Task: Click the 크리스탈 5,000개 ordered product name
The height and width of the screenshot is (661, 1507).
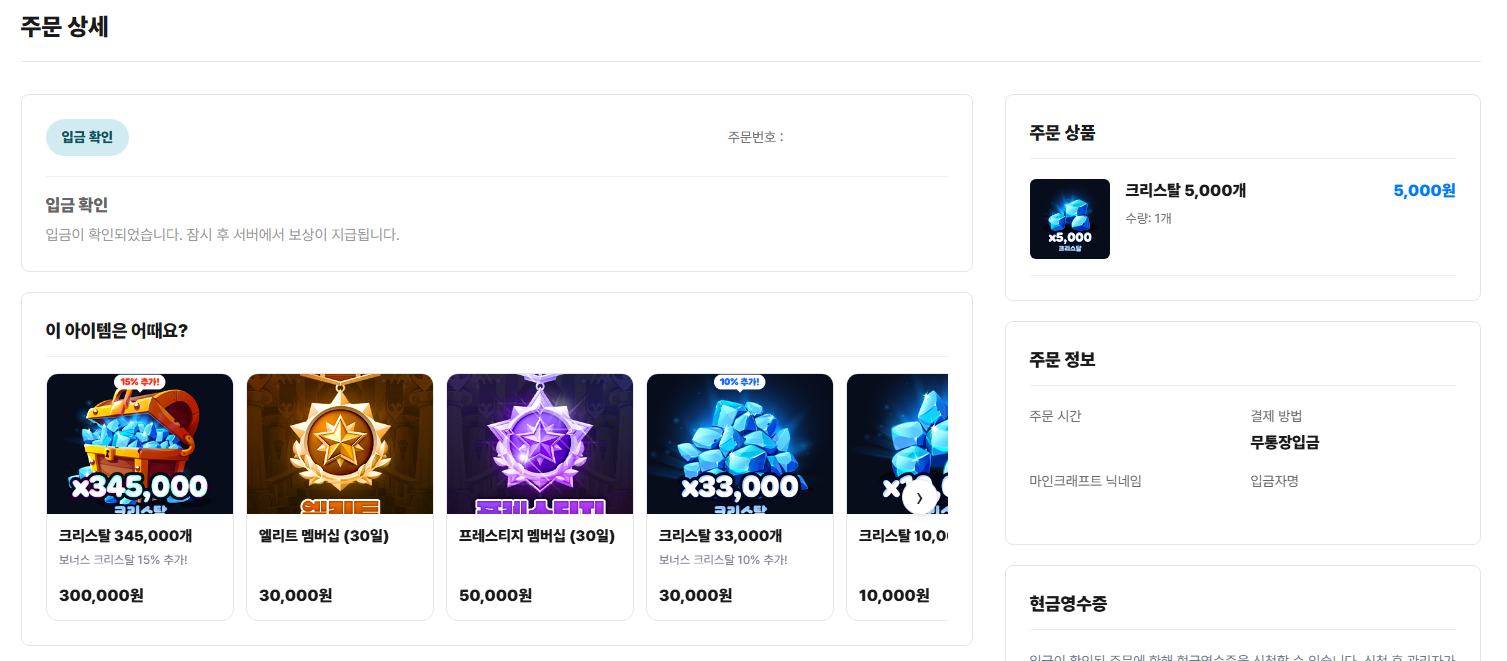Action: [x=1185, y=191]
